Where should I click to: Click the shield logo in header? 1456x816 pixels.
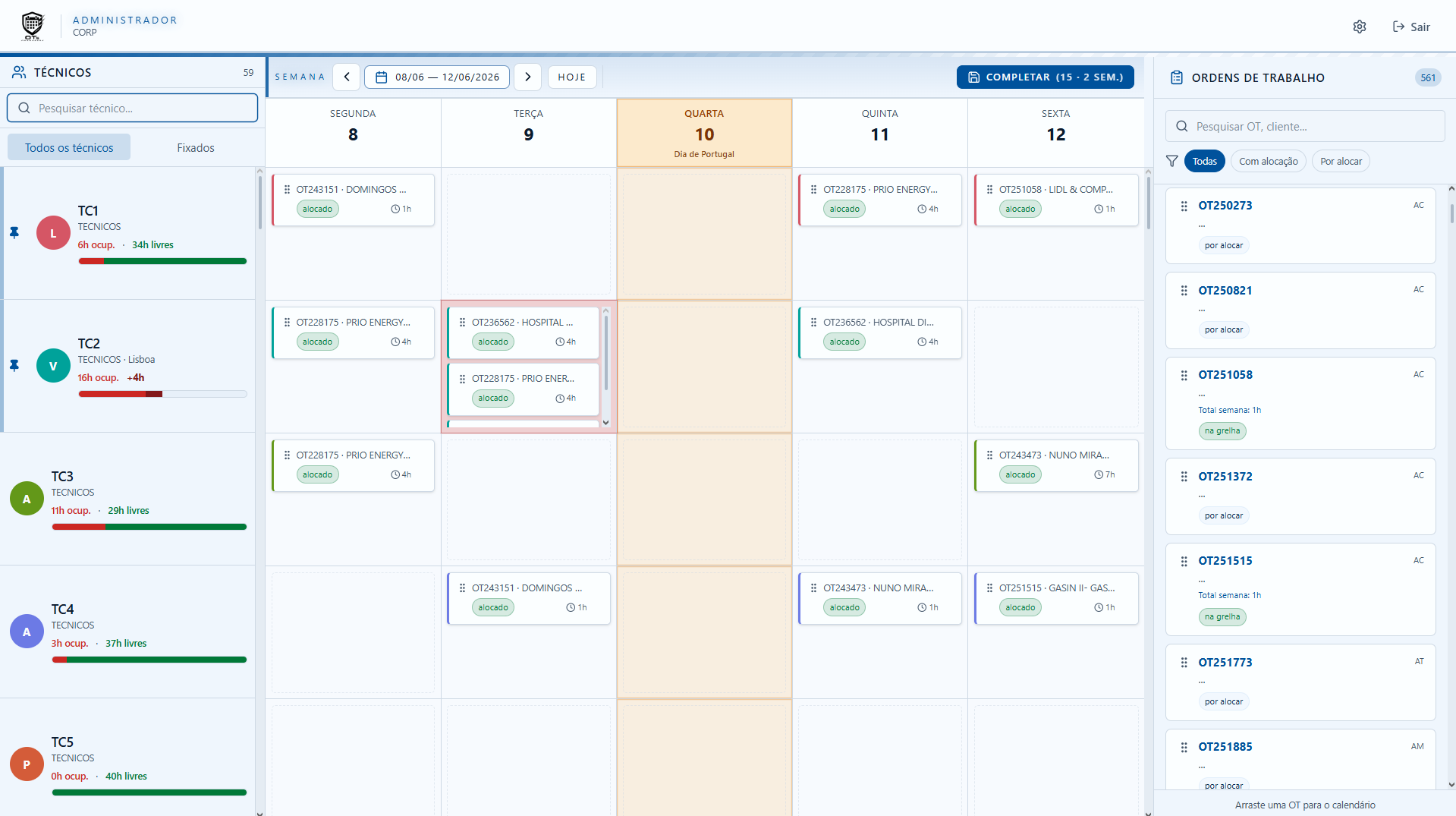click(x=33, y=26)
